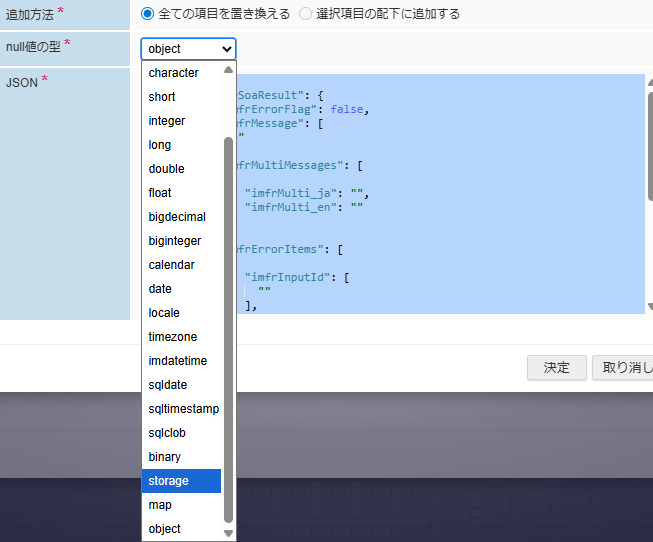Image resolution: width=653 pixels, height=542 pixels.
Task: Choose 'object' at the bottom of the list
Action: pyautogui.click(x=180, y=529)
